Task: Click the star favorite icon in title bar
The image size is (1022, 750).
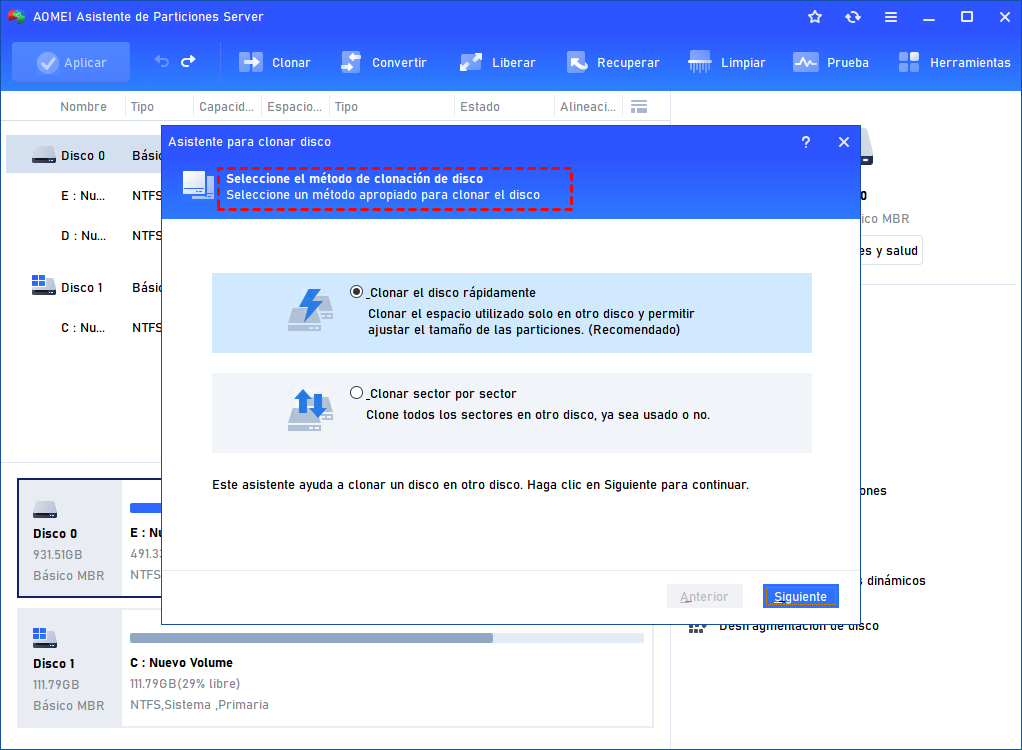Action: tap(815, 17)
